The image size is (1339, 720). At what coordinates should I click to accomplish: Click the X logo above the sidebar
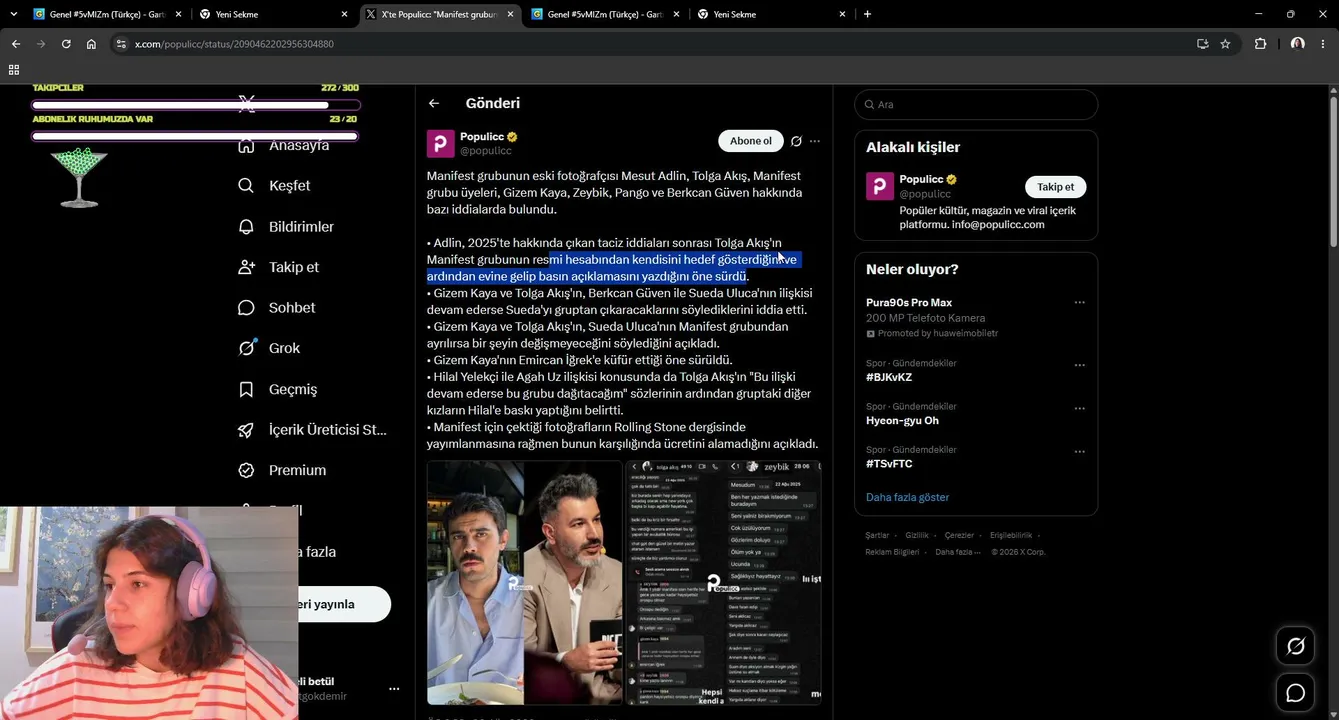(x=247, y=103)
